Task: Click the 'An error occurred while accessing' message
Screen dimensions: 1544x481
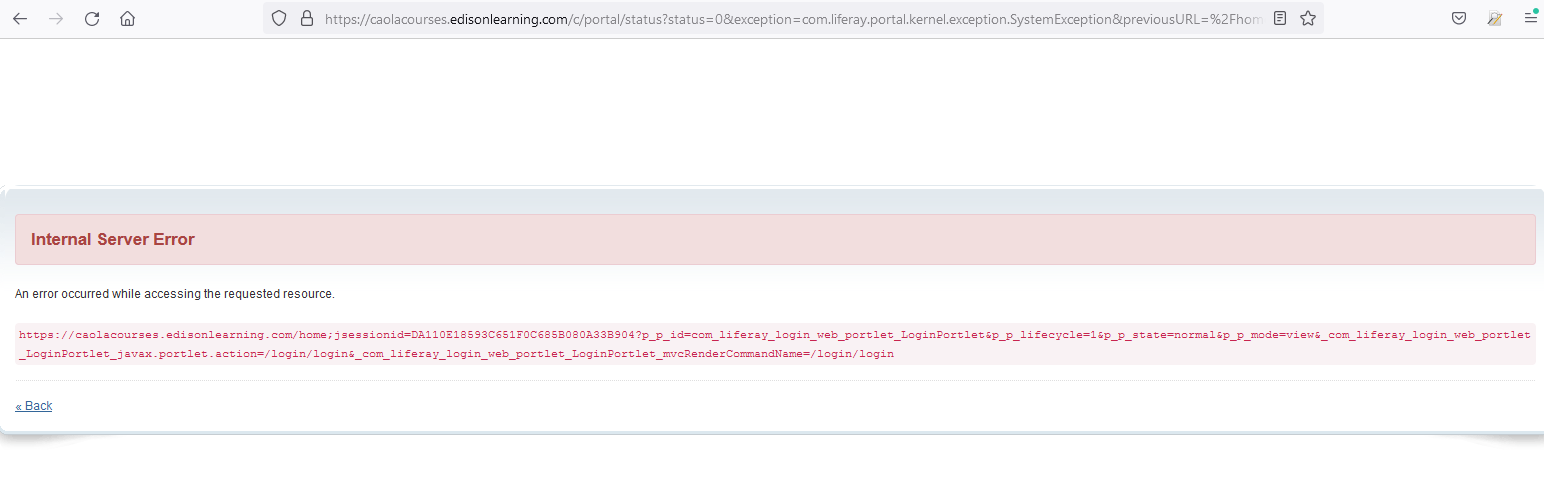Action: click(x=175, y=294)
